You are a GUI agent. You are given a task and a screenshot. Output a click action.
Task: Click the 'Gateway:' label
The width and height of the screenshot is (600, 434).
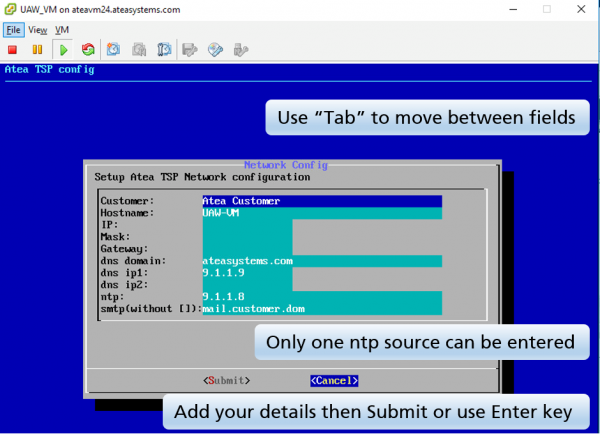pyautogui.click(x=124, y=249)
